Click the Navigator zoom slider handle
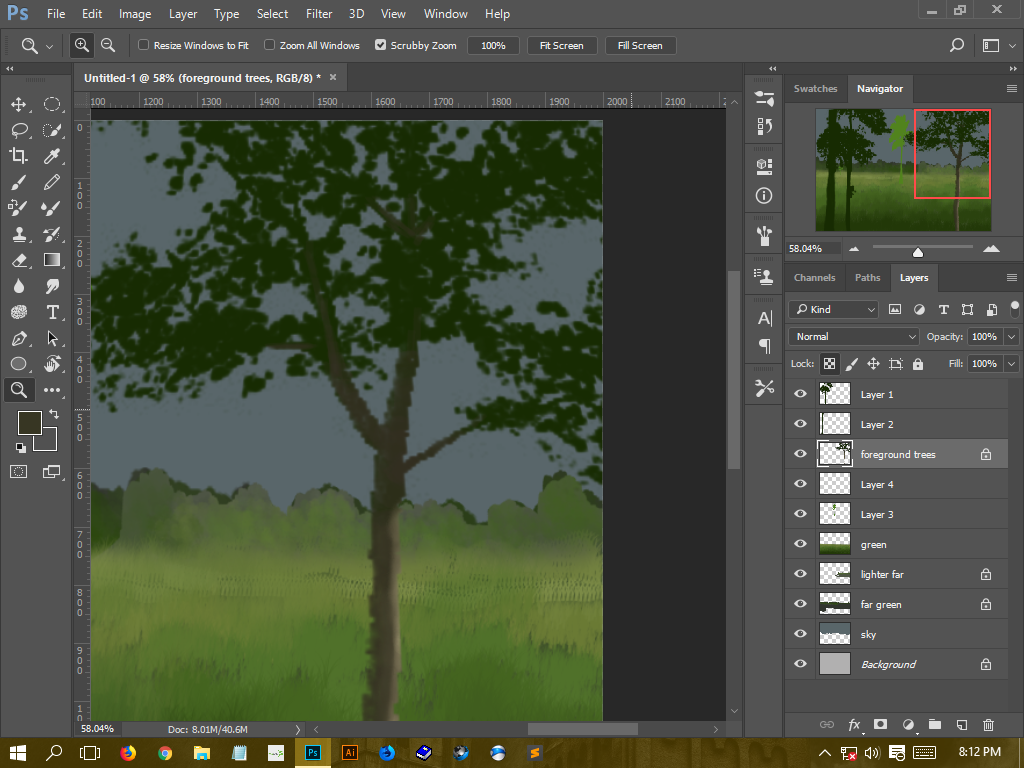Viewport: 1024px width, 768px height. pos(918,252)
